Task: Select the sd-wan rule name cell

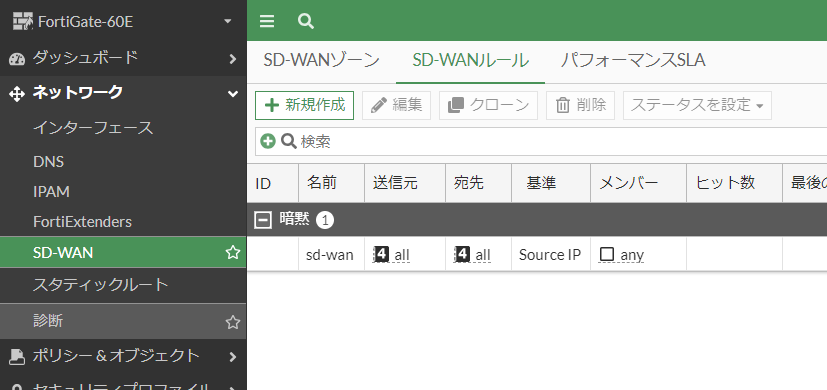Action: point(330,255)
